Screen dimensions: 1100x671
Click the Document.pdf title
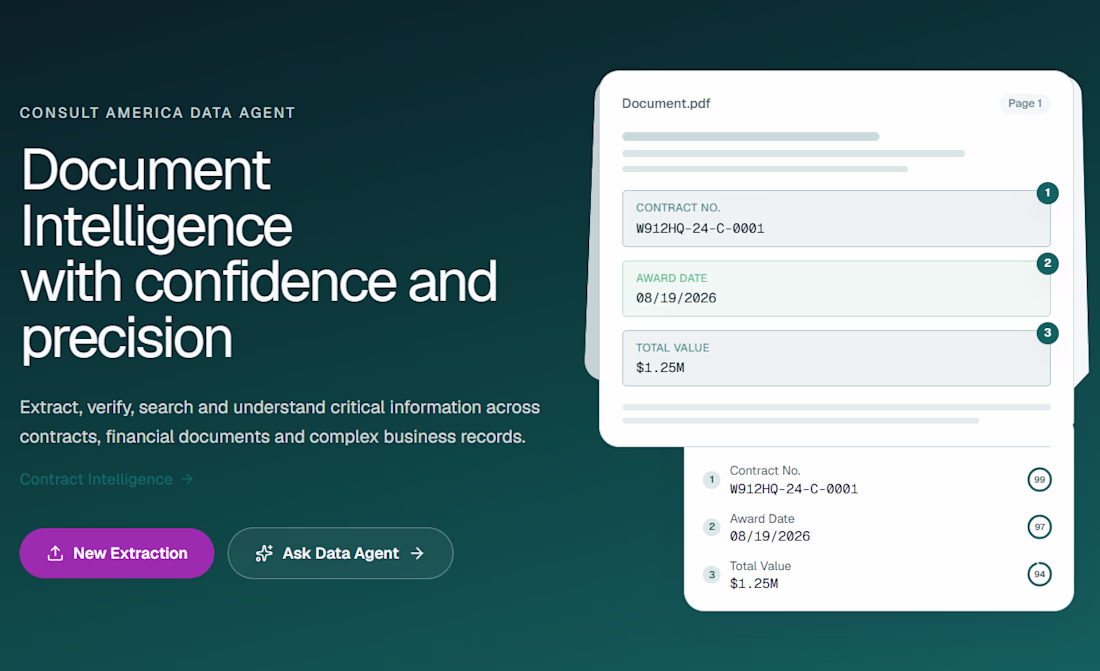(666, 103)
